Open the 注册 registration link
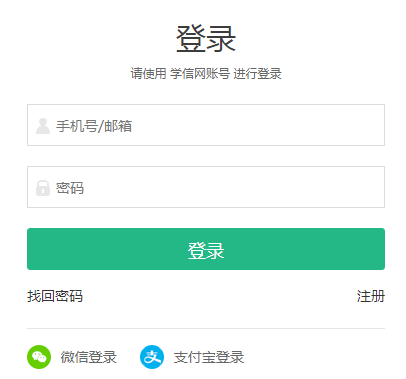This screenshot has height=379, width=406. pyautogui.click(x=371, y=296)
